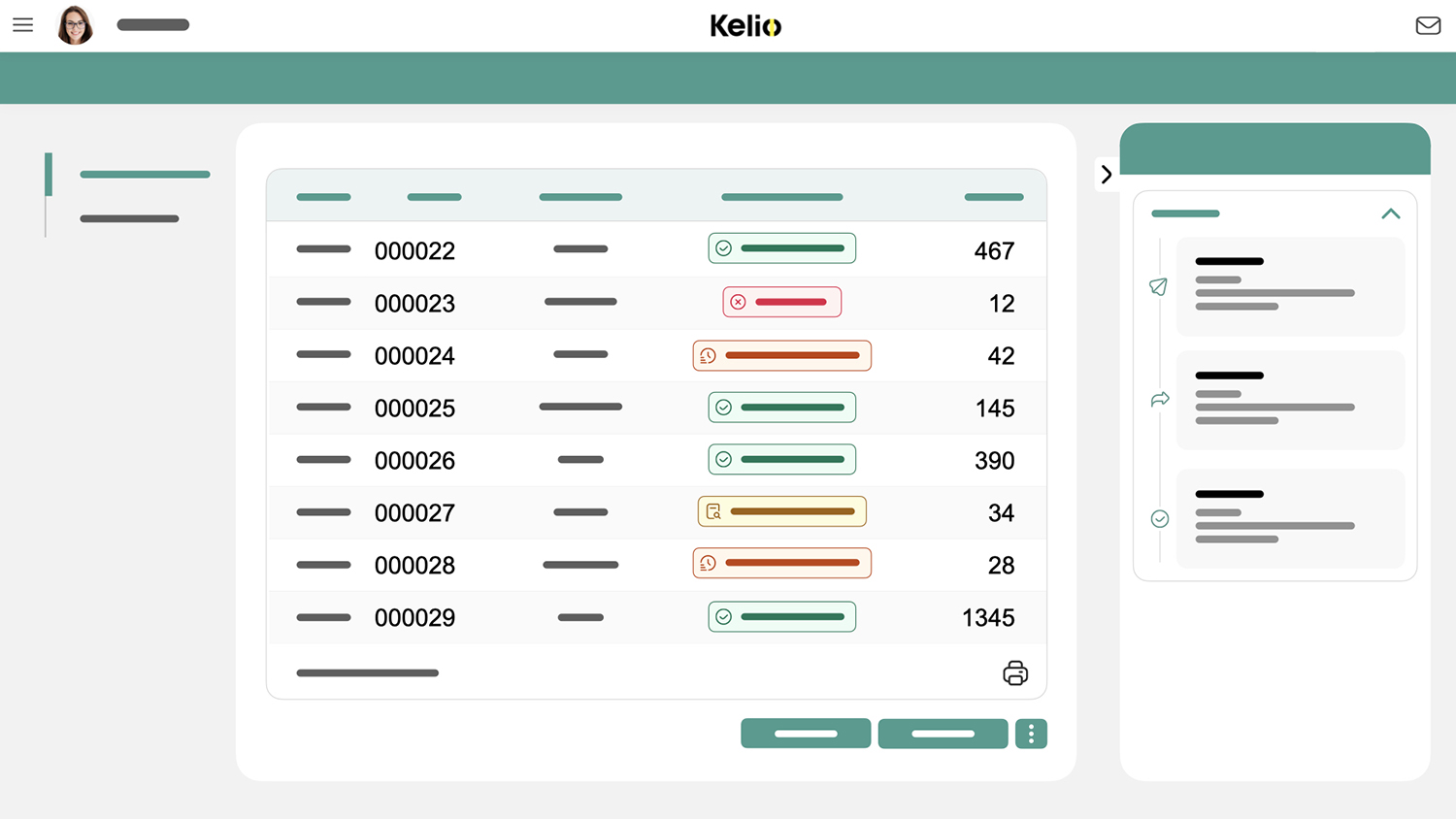Click the check-circle step icon
The image size is (1456, 819).
pos(1159,519)
